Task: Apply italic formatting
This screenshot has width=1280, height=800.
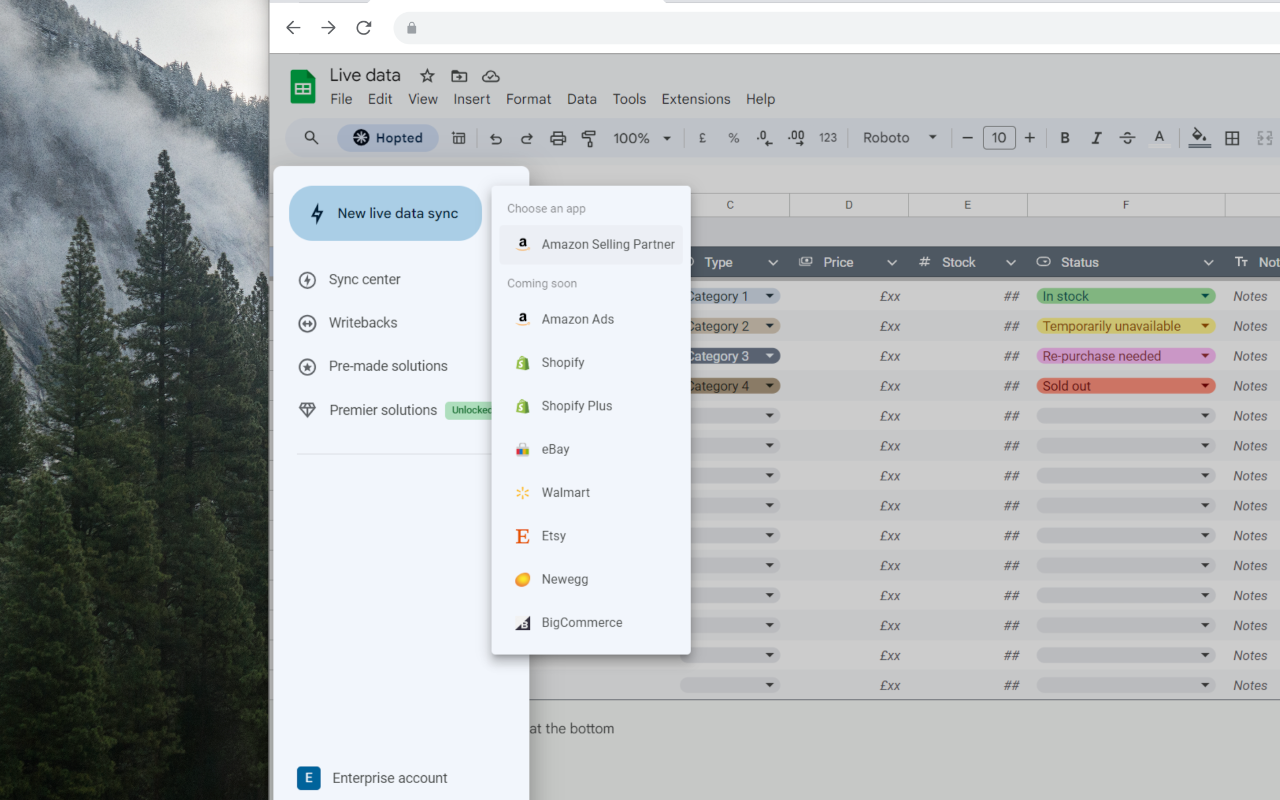Action: 1096,137
